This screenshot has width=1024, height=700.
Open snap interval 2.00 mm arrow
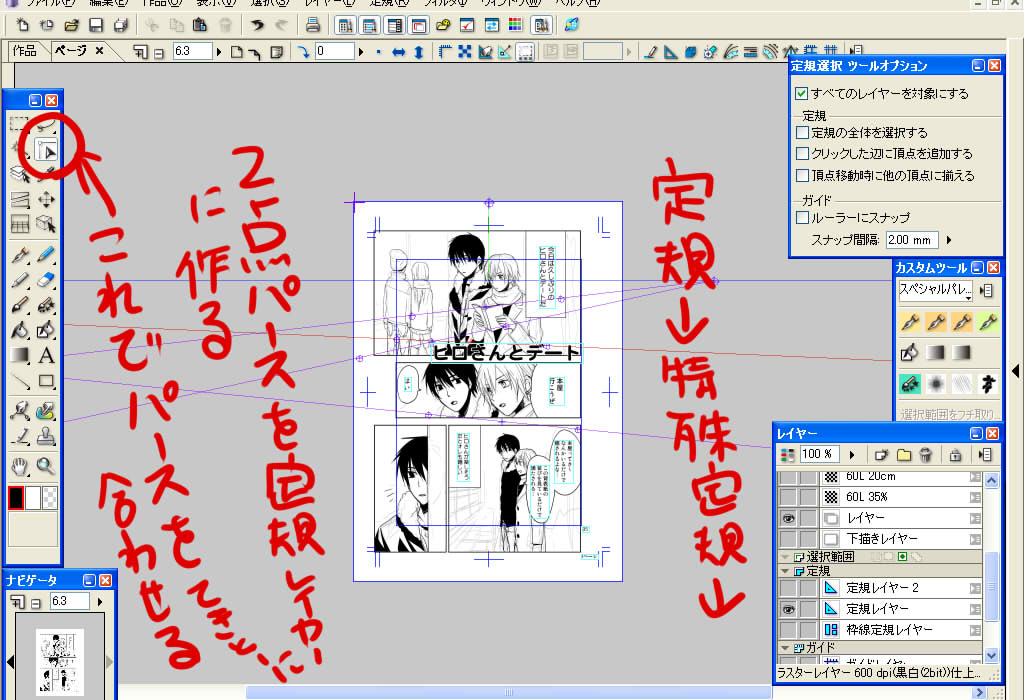(x=949, y=240)
